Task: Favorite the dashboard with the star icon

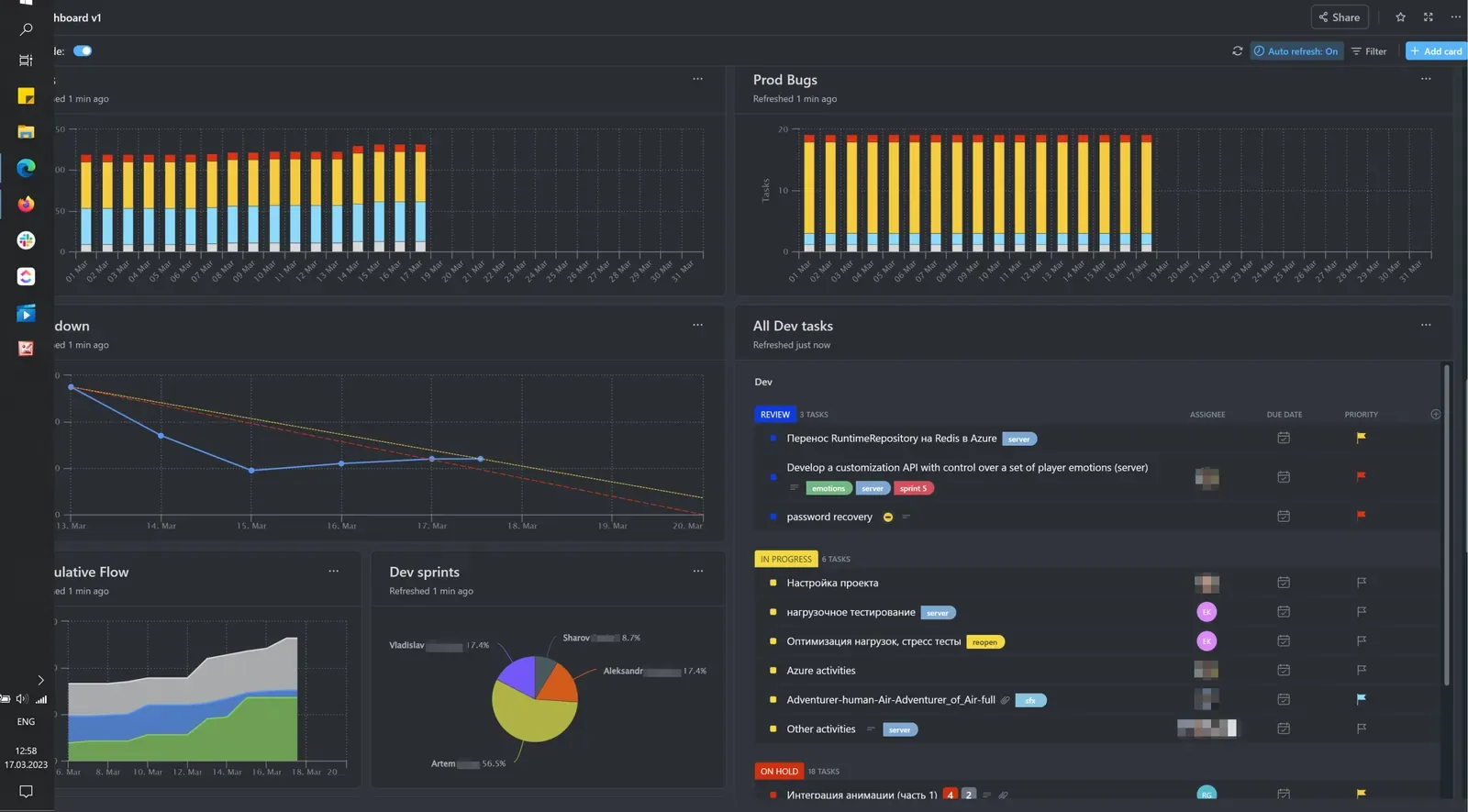Action: 1400,17
